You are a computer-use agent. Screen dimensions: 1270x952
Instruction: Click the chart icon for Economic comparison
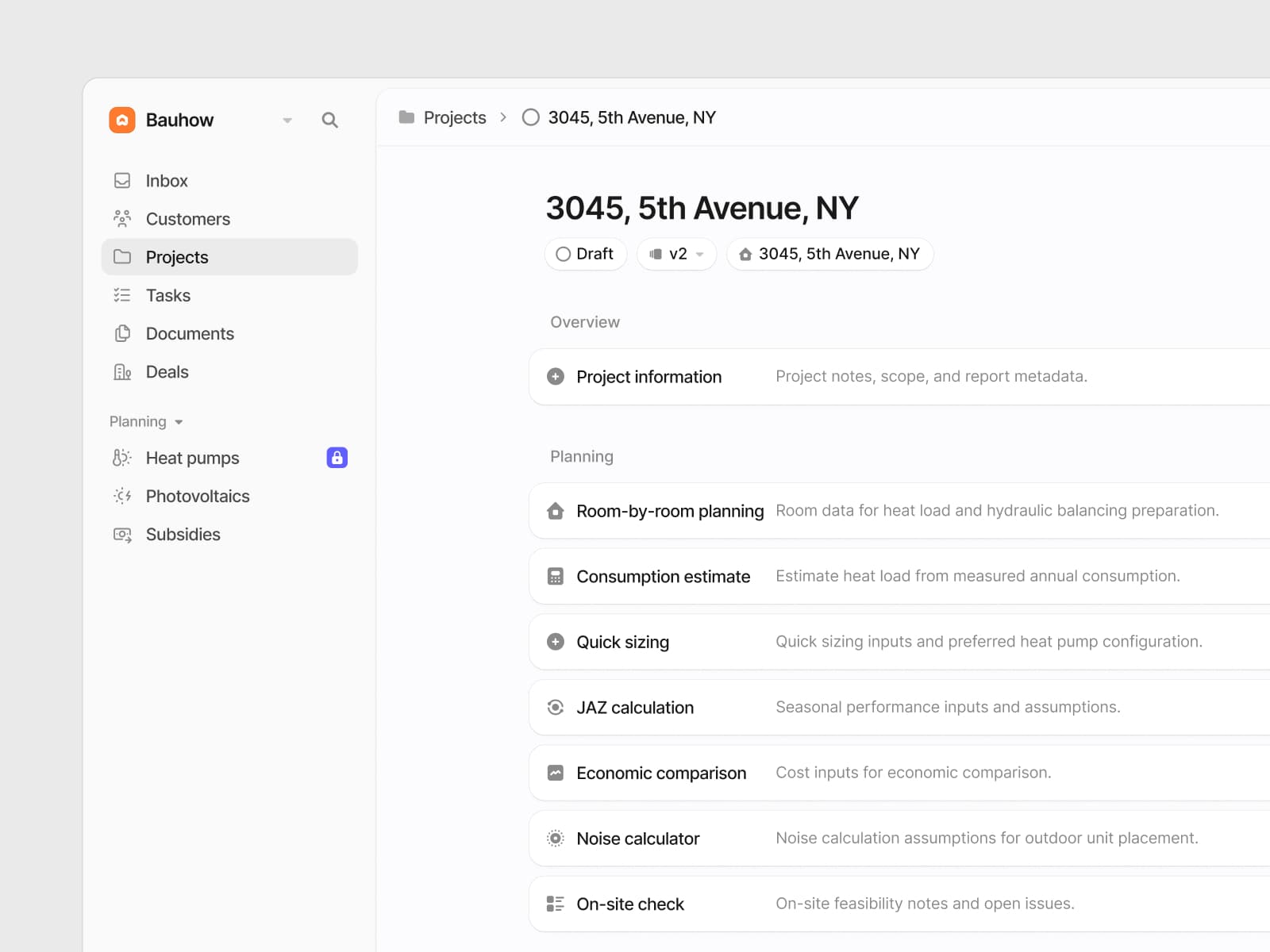click(556, 773)
